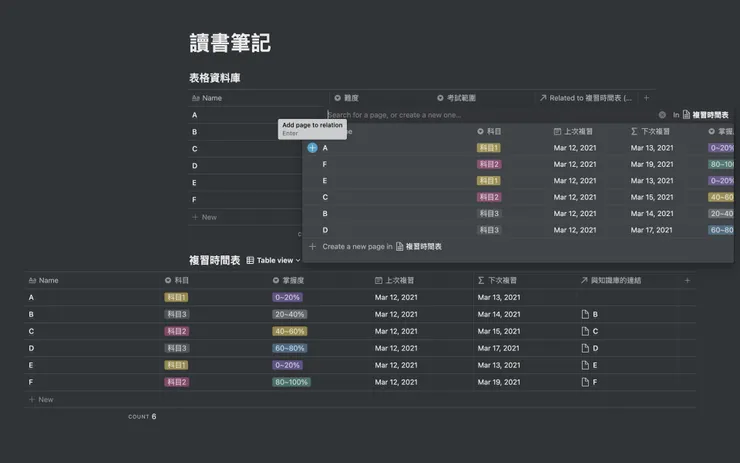Click row E name in 表格資料庫
Image resolution: width=740 pixels, height=463 pixels.
tap(194, 183)
